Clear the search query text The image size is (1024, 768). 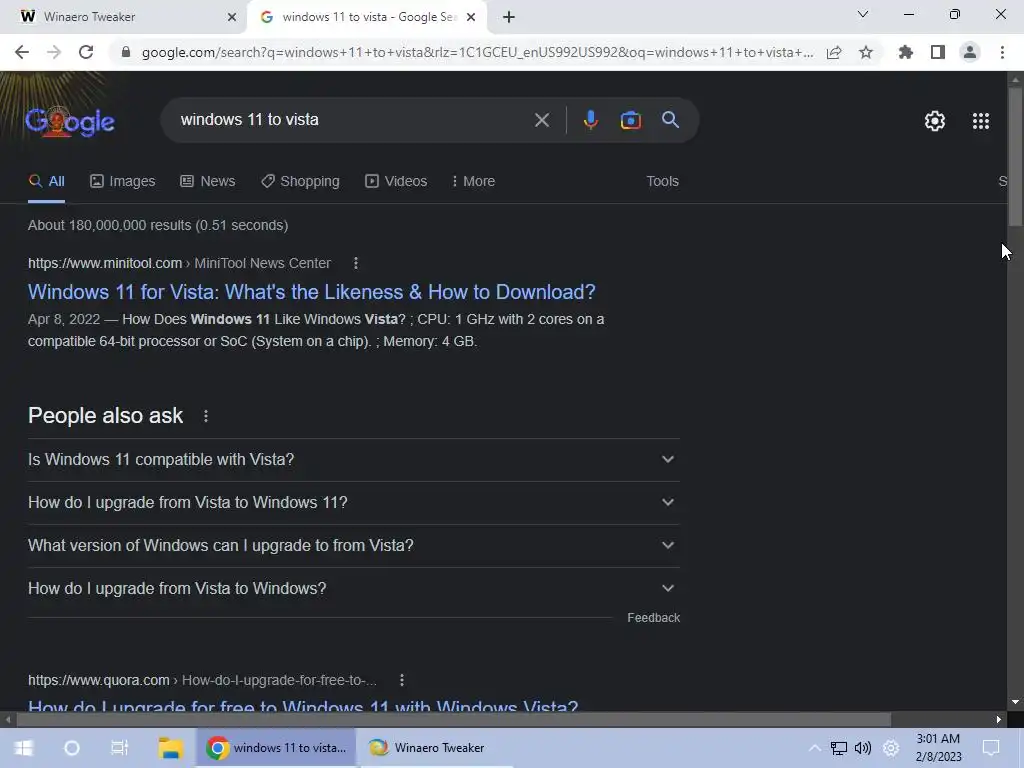pos(541,120)
